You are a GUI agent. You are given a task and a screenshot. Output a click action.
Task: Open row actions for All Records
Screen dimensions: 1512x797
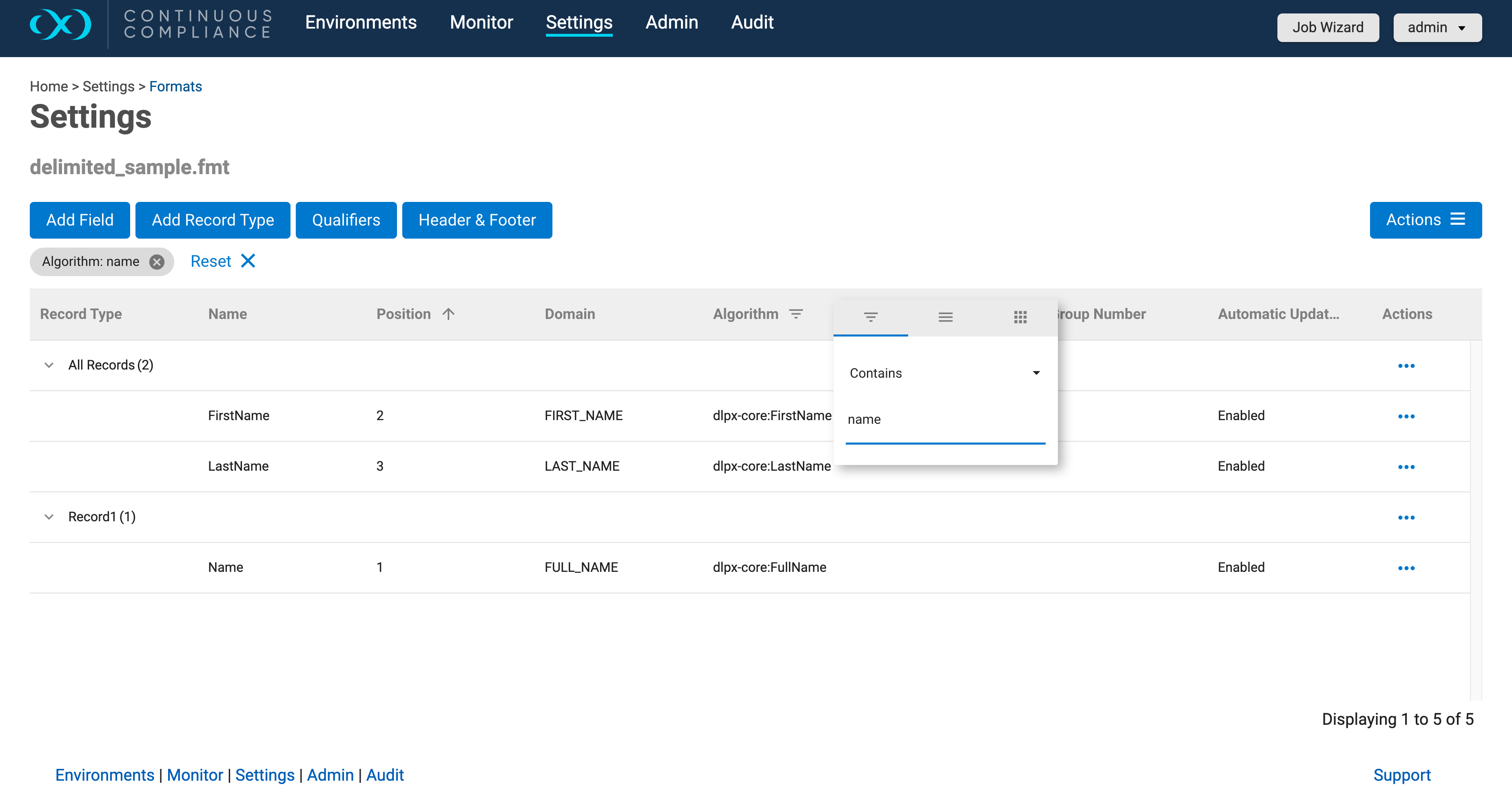(1406, 365)
